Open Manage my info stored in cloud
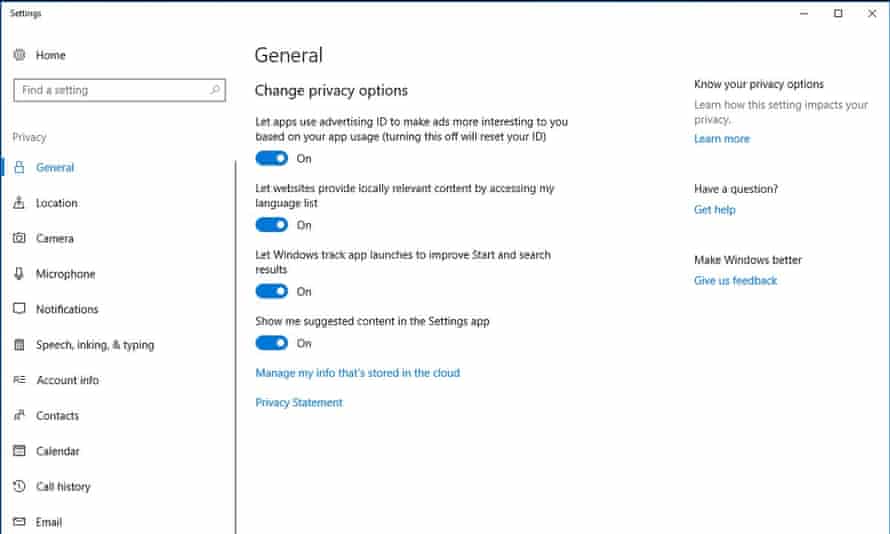 tap(357, 373)
